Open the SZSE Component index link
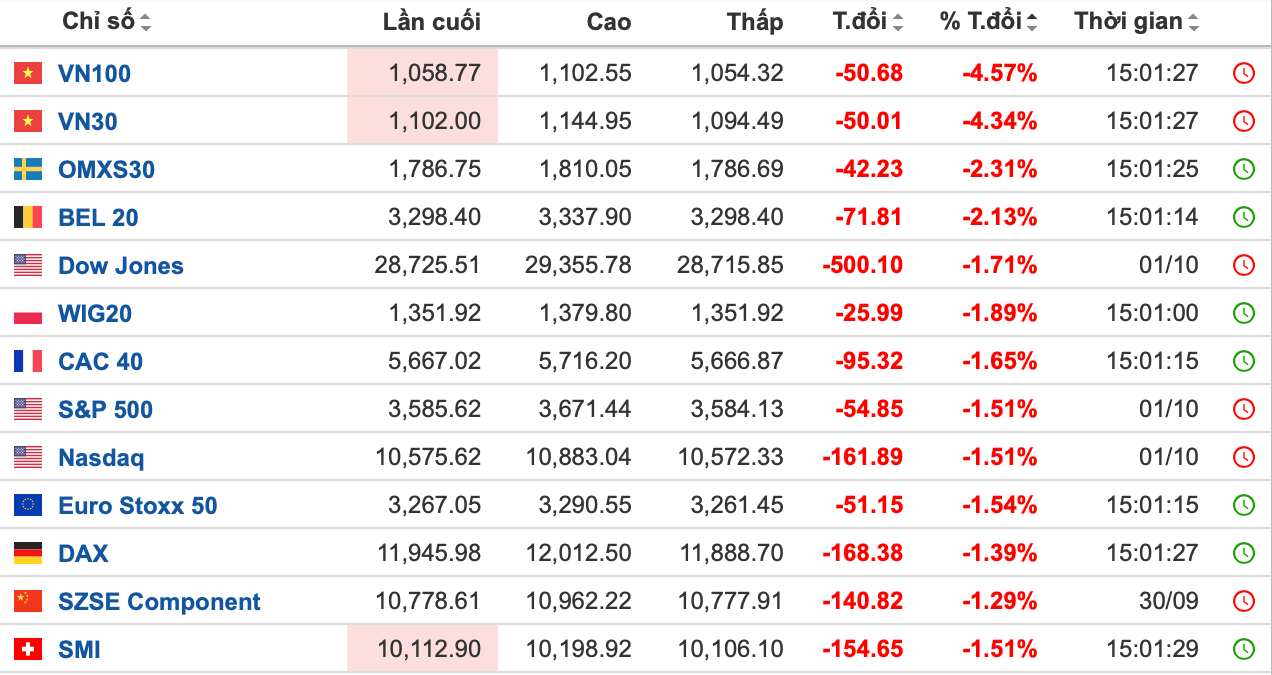 point(159,602)
